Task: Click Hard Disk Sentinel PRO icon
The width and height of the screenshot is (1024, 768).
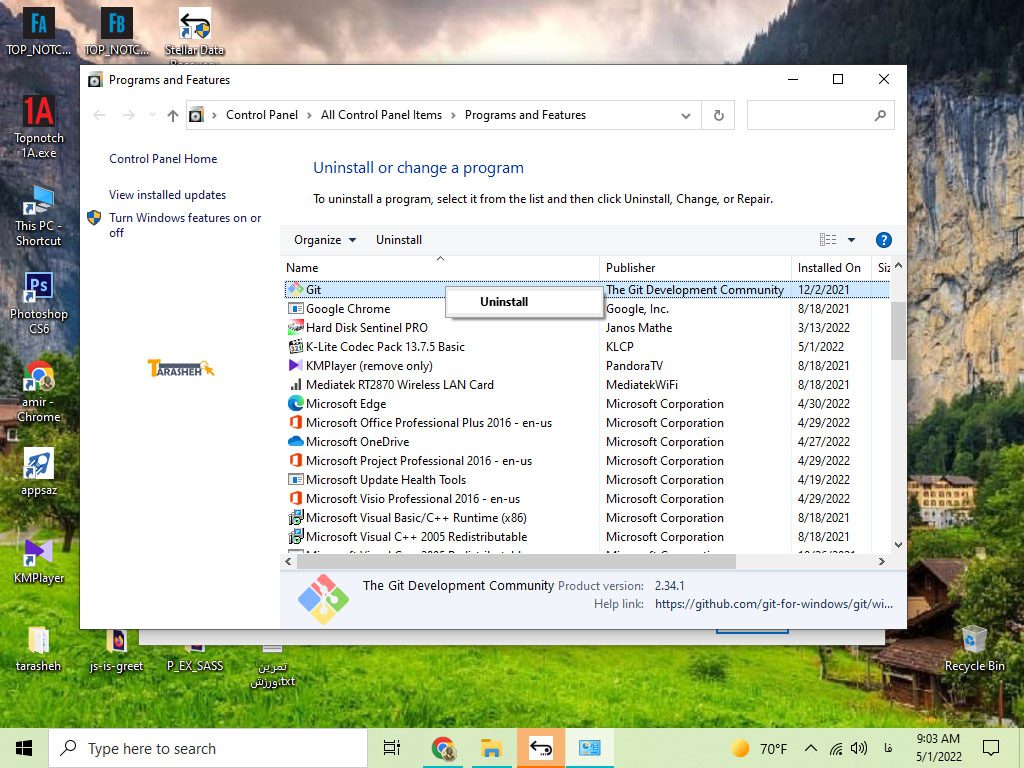Action: pyautogui.click(x=296, y=327)
